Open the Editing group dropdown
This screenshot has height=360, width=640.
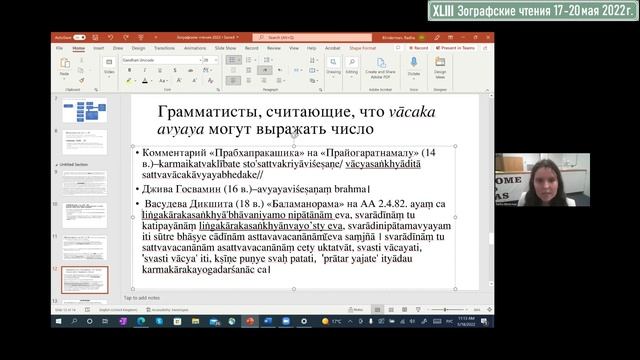click(x=351, y=67)
